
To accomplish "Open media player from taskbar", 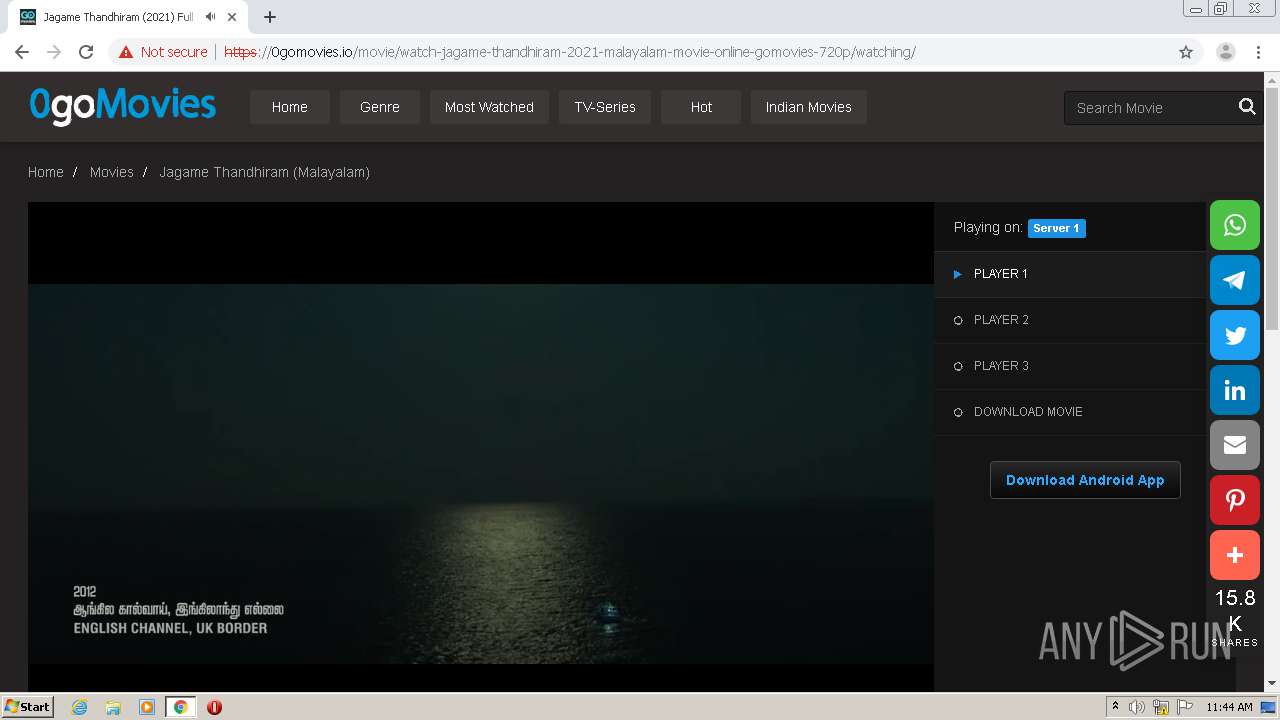I will pos(147,707).
